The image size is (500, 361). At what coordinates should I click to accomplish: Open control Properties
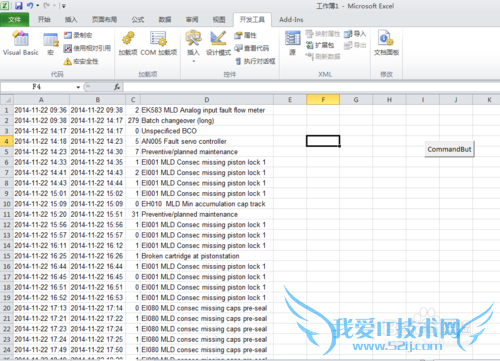click(245, 35)
